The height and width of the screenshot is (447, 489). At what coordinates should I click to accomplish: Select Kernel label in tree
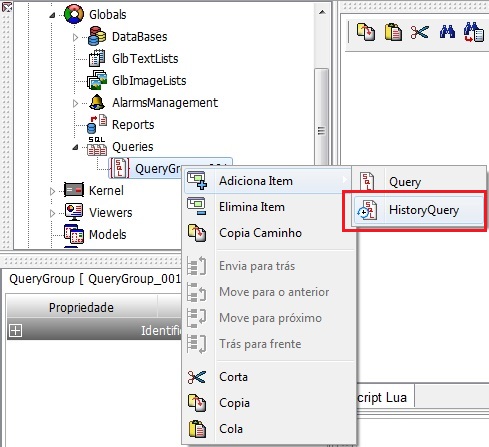click(106, 190)
